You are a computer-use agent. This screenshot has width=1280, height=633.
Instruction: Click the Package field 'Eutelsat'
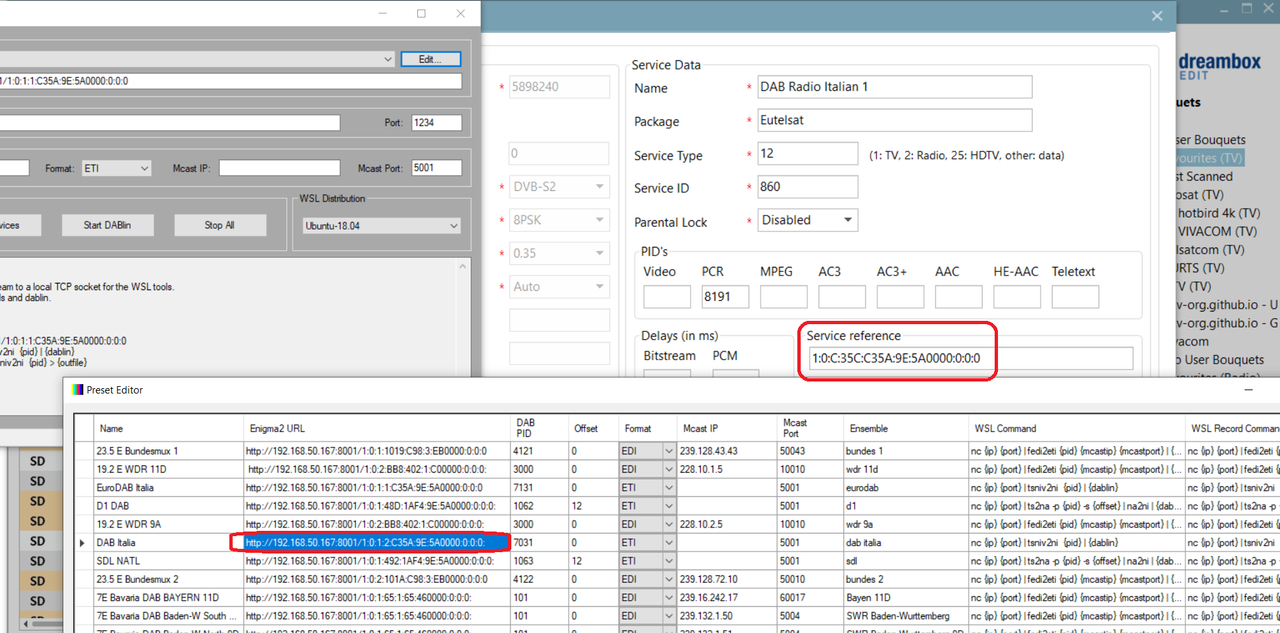click(x=893, y=120)
